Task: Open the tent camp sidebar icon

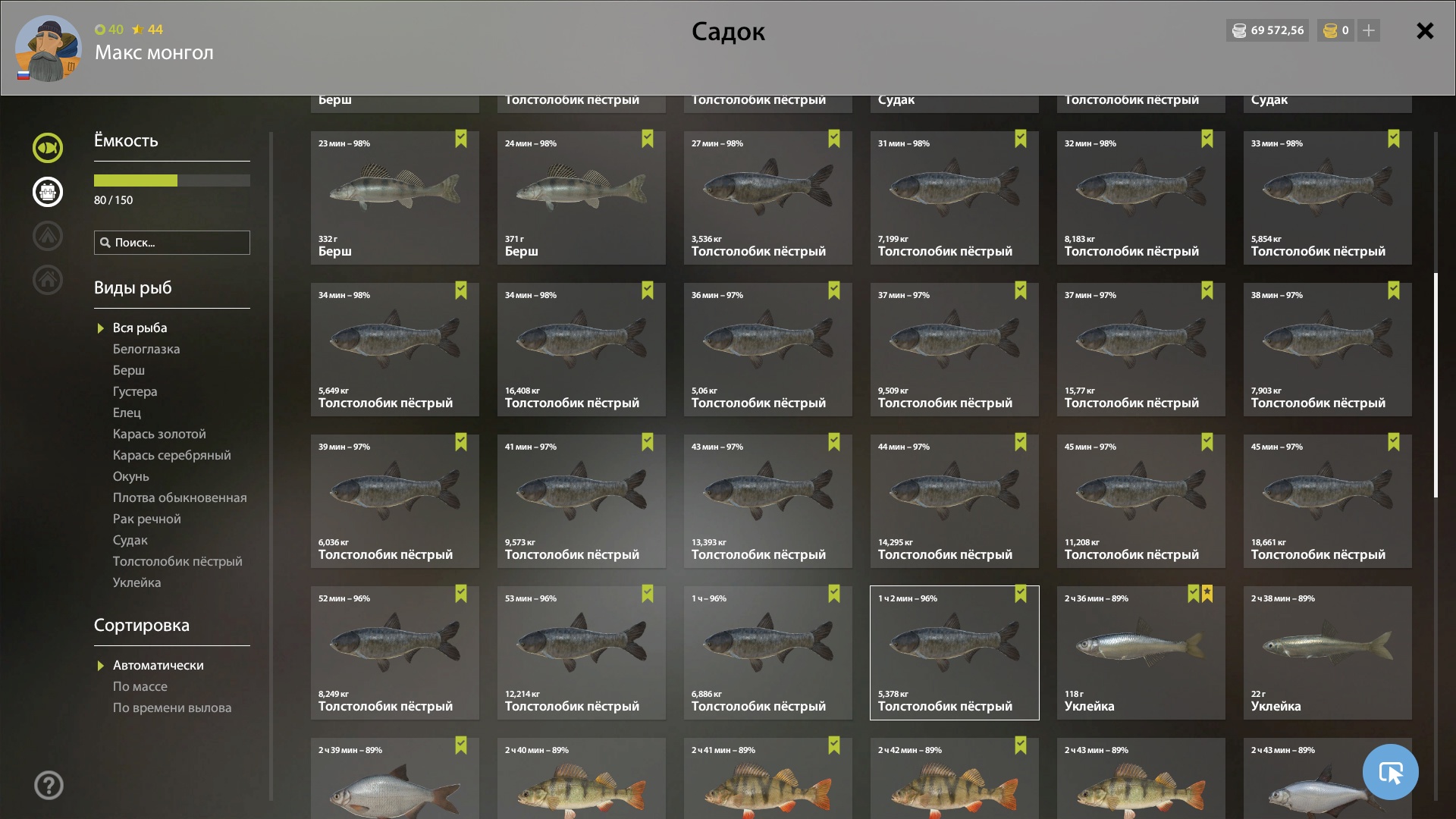Action: [48, 236]
